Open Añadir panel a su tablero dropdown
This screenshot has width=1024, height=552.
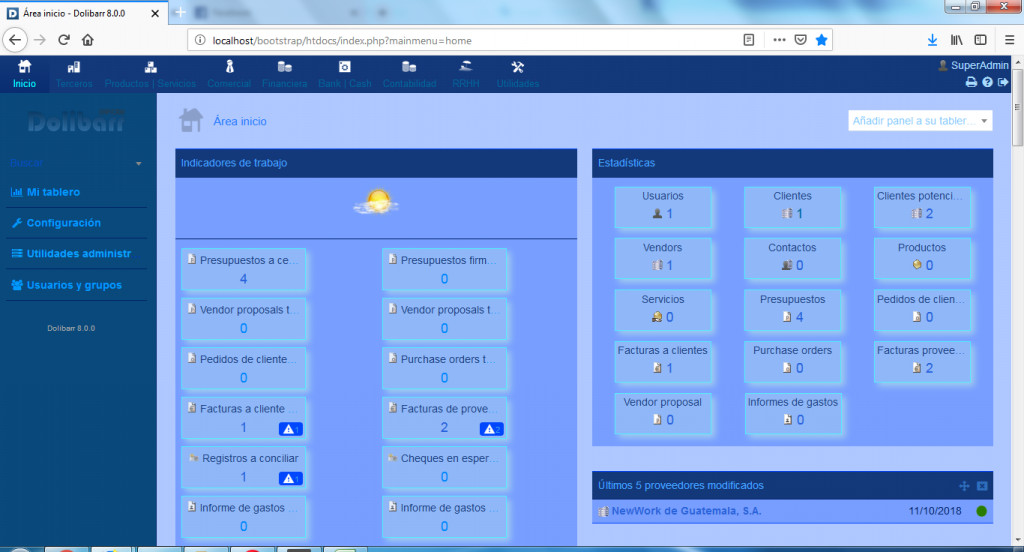920,121
